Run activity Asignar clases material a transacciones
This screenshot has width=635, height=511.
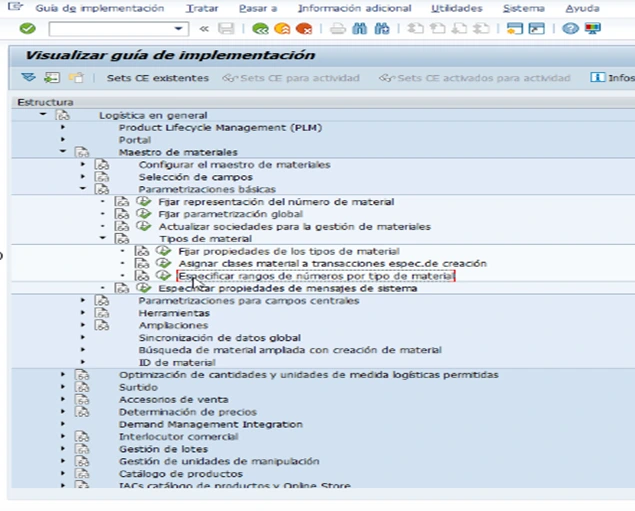tap(163, 263)
